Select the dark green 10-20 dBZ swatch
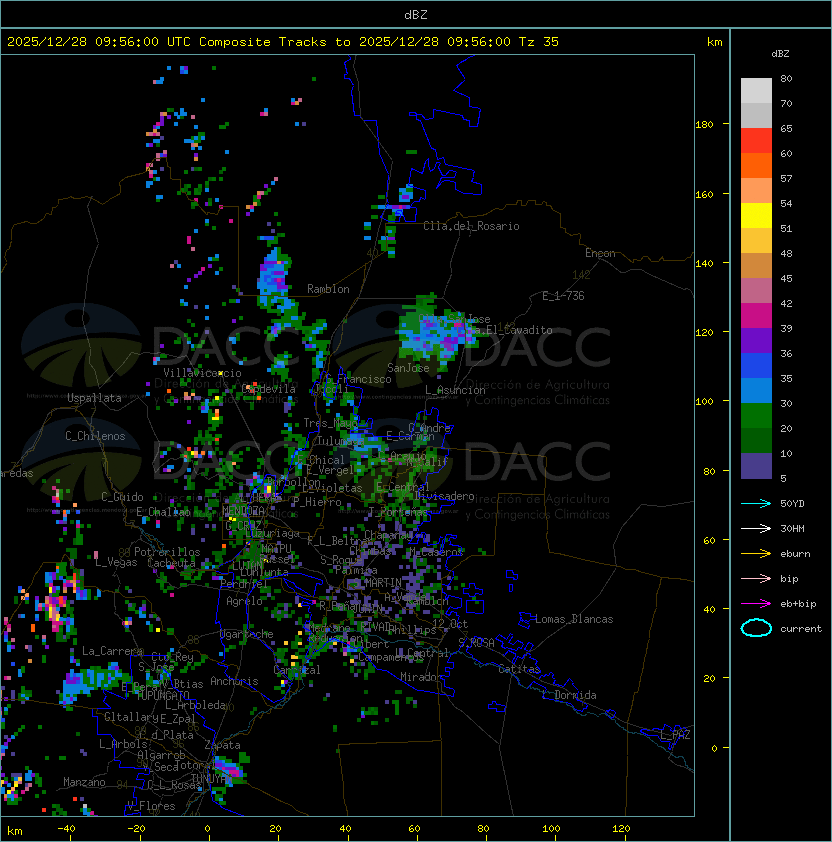 (x=756, y=440)
